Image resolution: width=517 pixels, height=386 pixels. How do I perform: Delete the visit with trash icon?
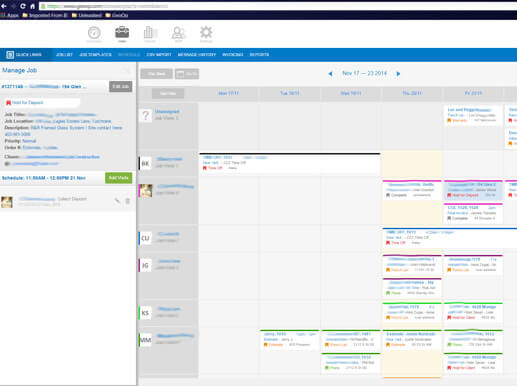tap(127, 201)
